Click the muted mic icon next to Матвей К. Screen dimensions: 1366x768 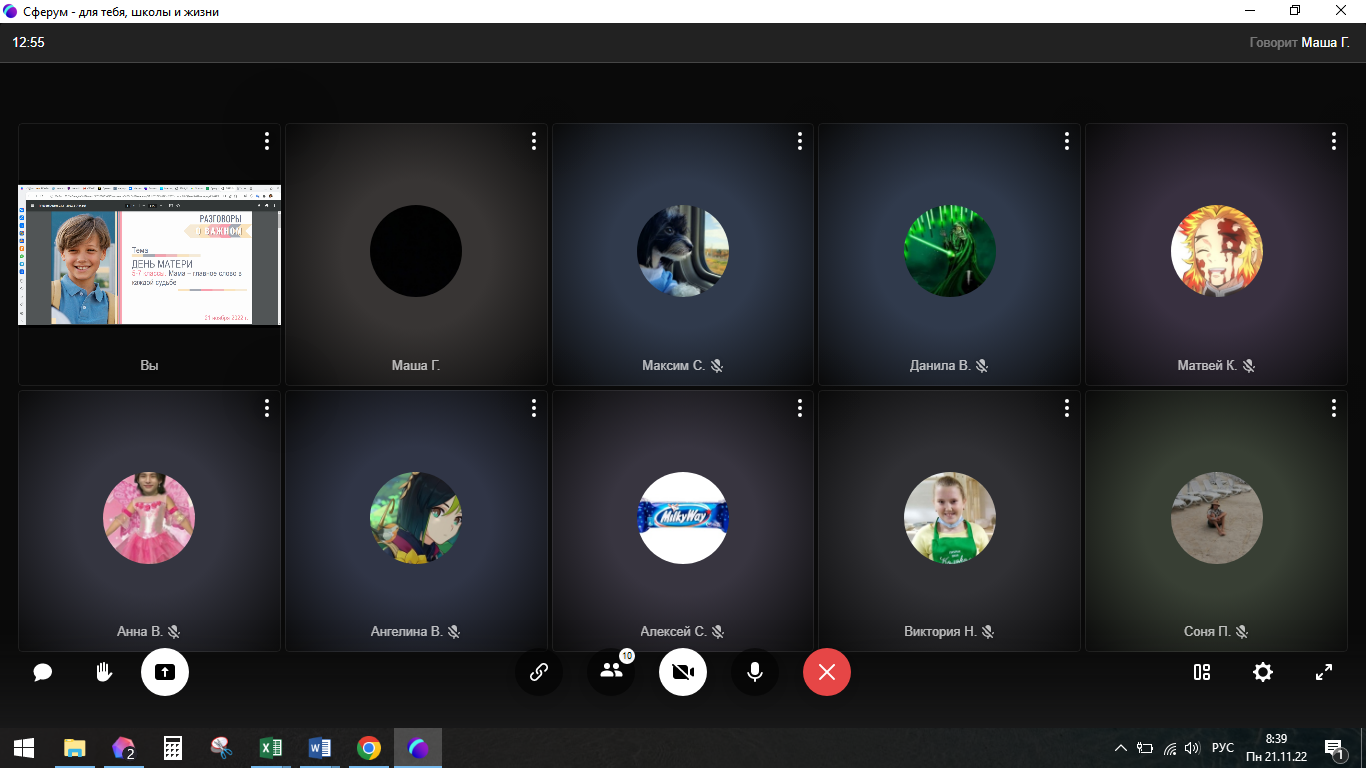pos(1248,366)
